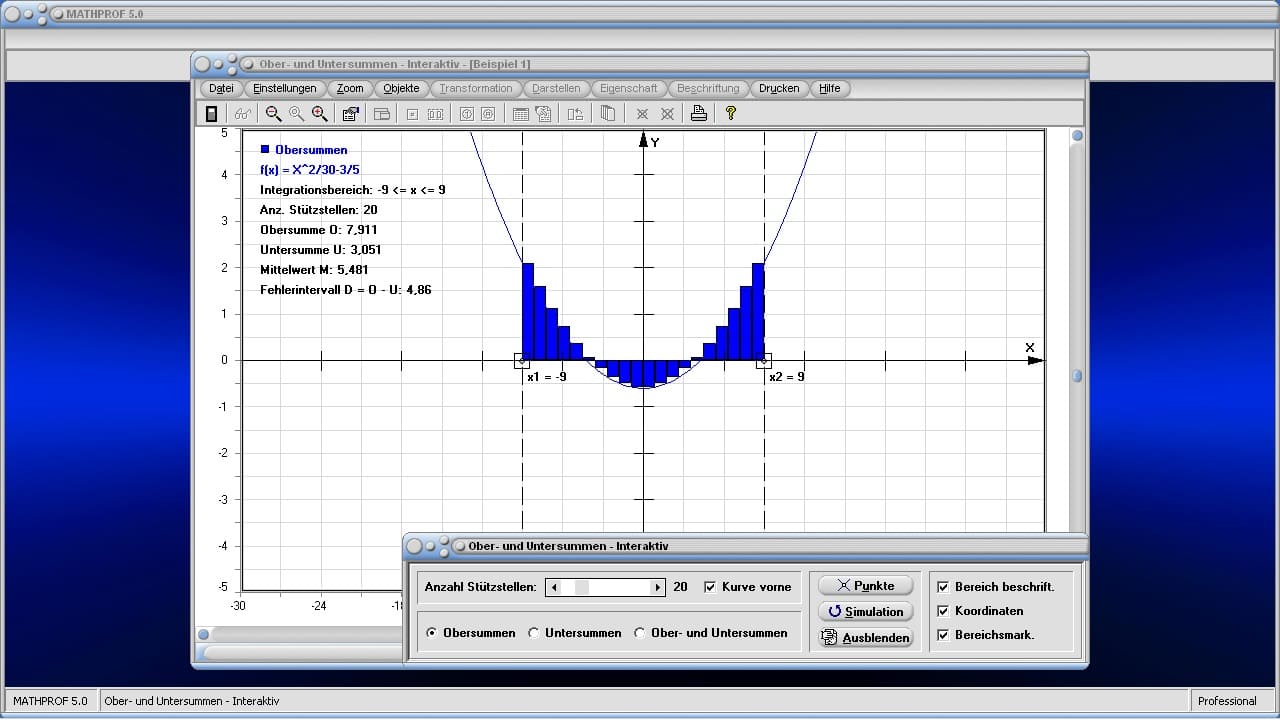
Task: Click the Untersumme U: 3,051 text
Action: pyautogui.click(x=320, y=250)
